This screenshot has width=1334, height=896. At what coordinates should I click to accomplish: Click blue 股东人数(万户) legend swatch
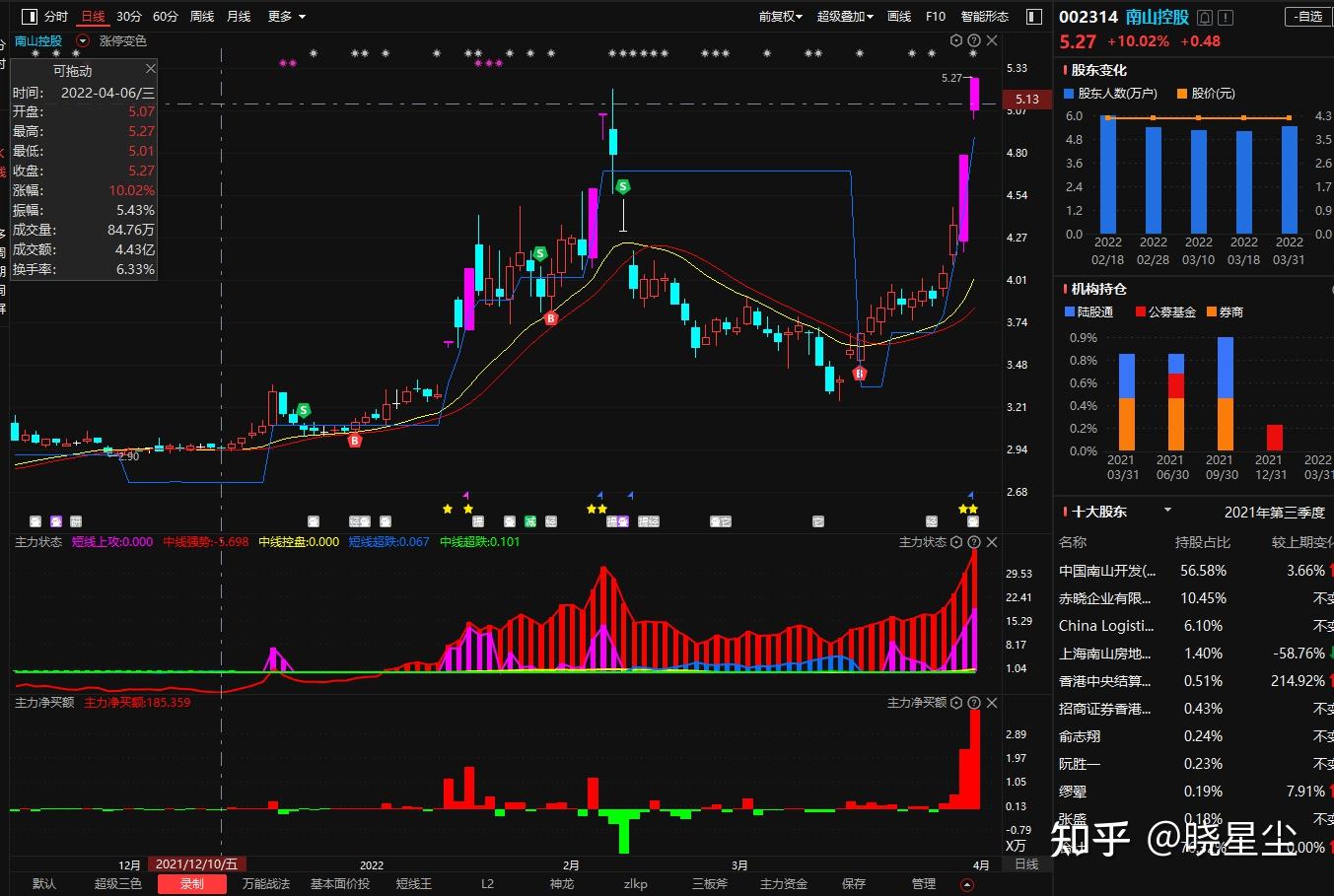pos(1069,94)
